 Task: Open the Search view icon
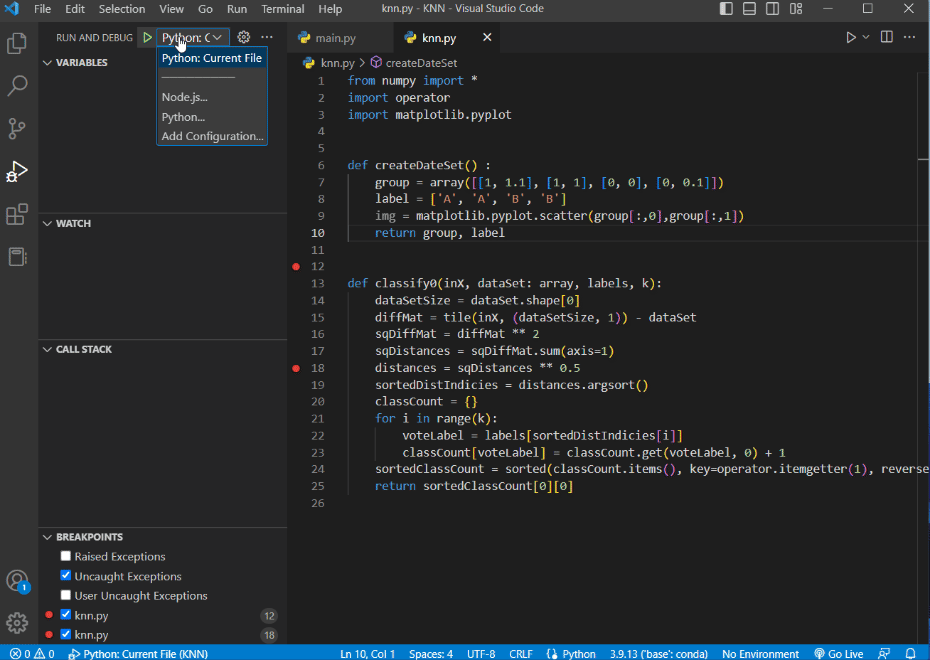pos(15,86)
